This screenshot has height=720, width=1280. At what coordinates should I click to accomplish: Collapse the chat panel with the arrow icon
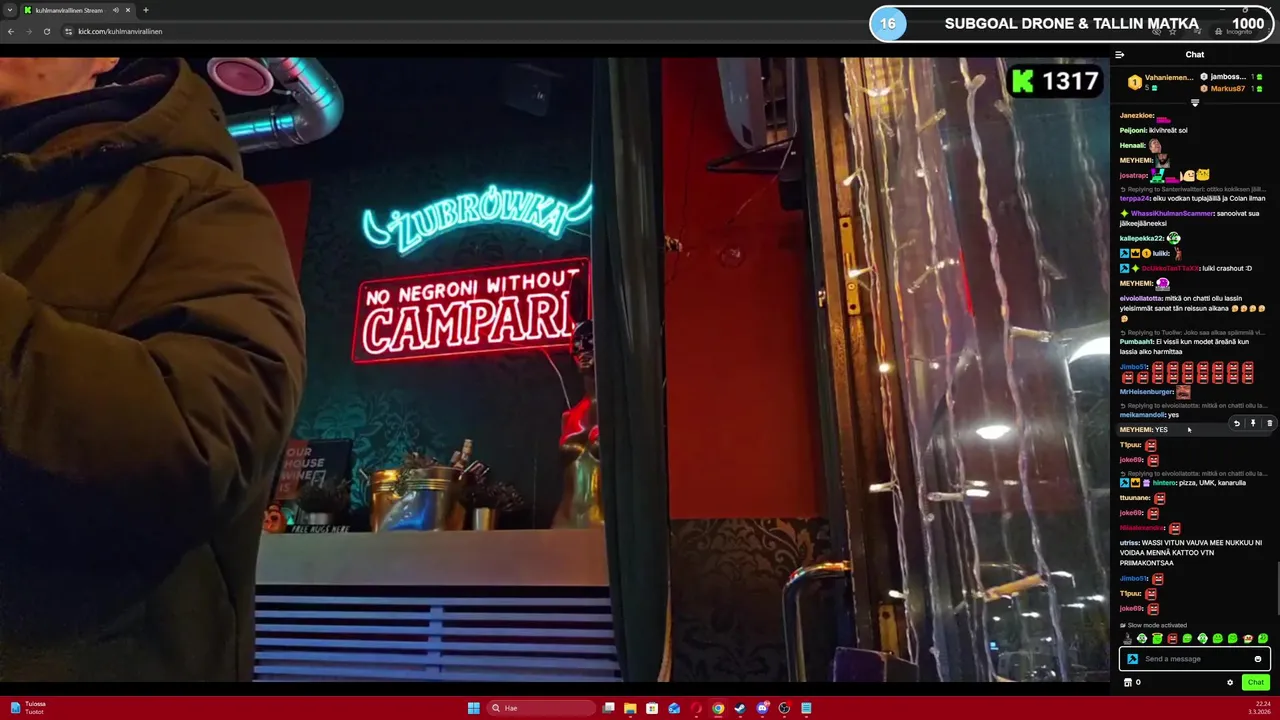(x=1120, y=55)
